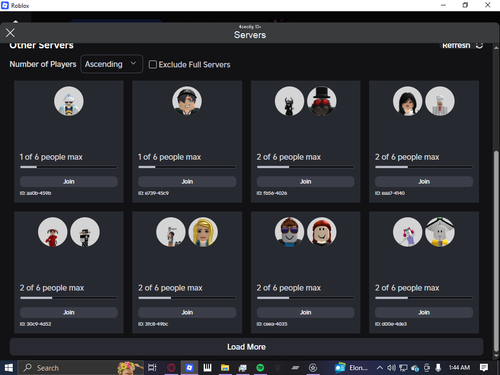Click the player-count bar of server aa0b-459b
Viewport: 500px width, 375px height.
[x=69, y=167]
